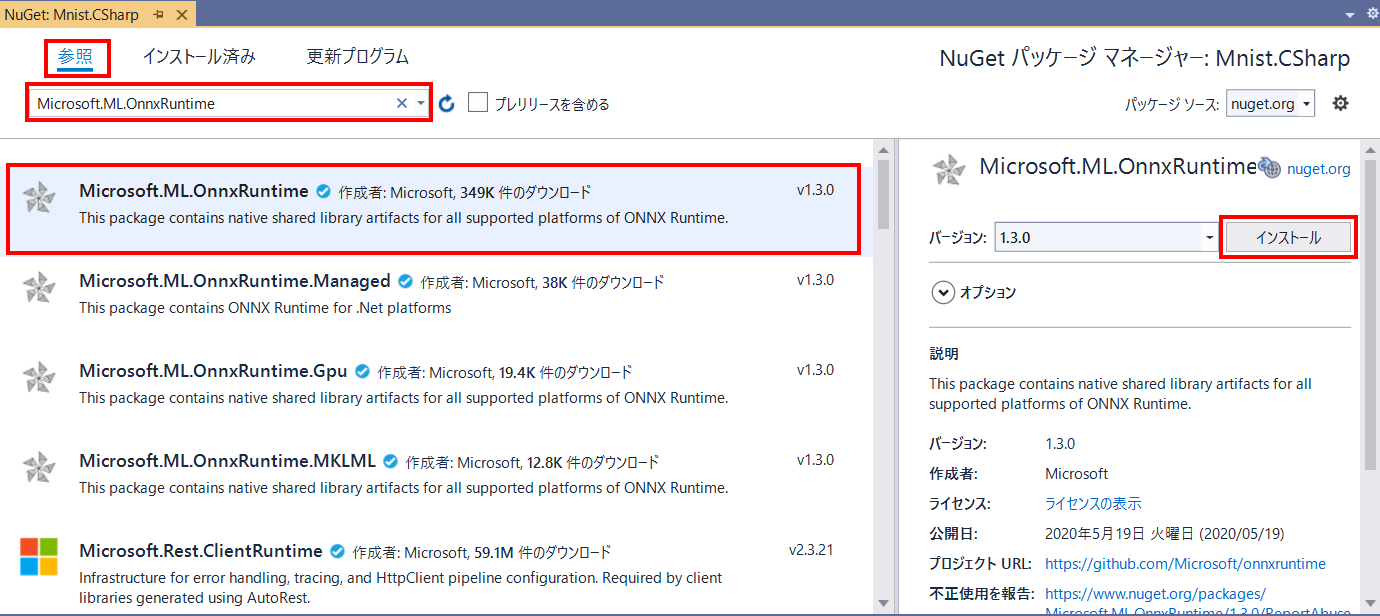Switch to the インストール済み tab
Screen dimensions: 1380x616
point(199,57)
